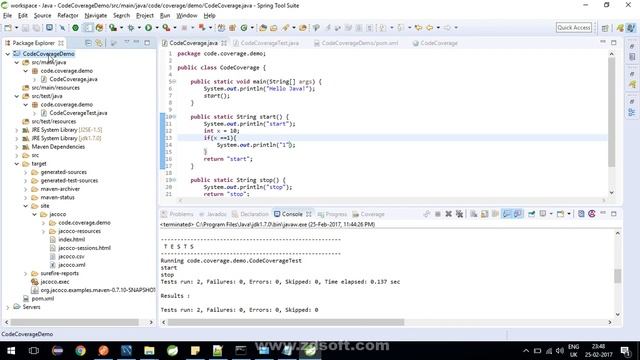Toggle Show Console When Standard Error Changes
This screenshot has height=360, width=640.
point(518,214)
